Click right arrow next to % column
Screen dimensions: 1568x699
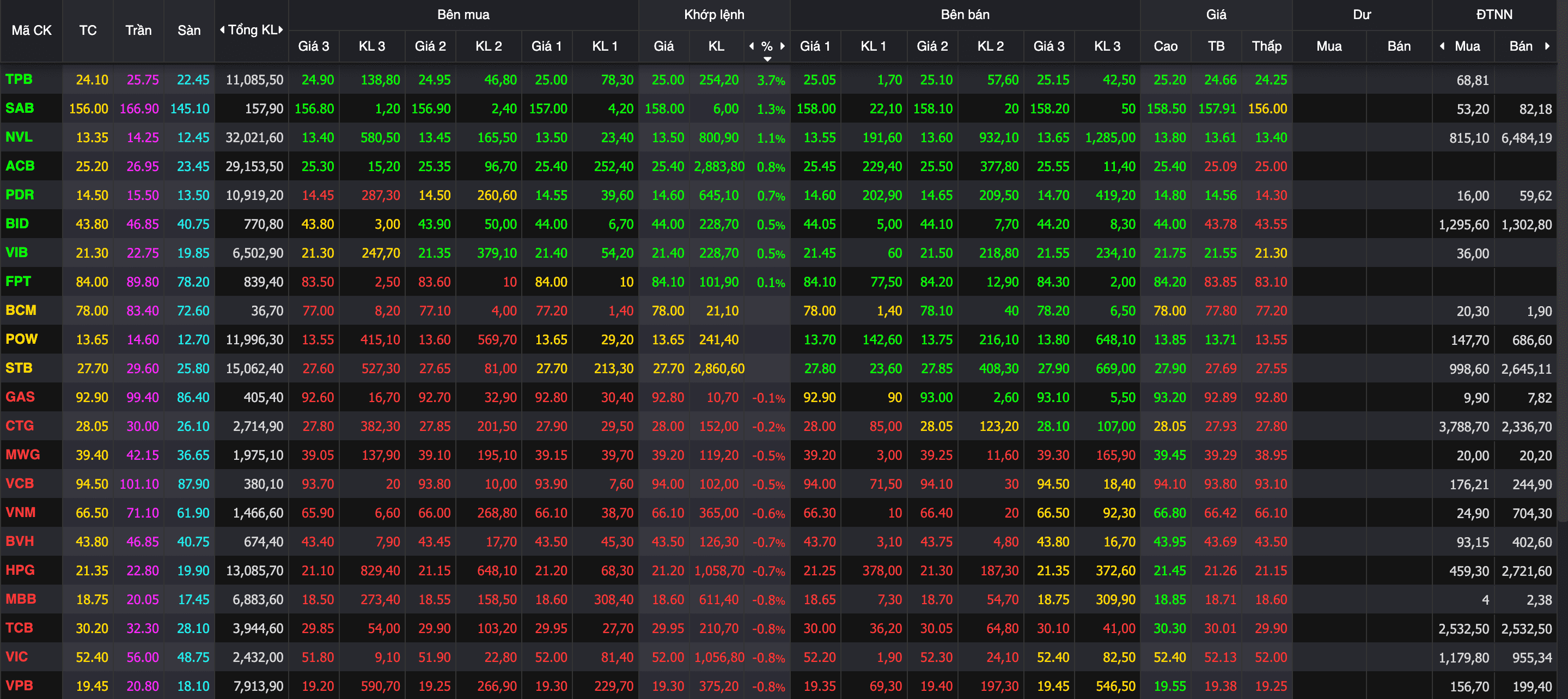point(782,46)
